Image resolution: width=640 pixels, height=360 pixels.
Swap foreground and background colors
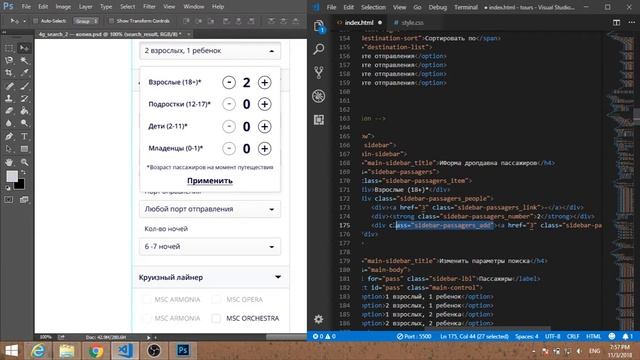[24, 173]
